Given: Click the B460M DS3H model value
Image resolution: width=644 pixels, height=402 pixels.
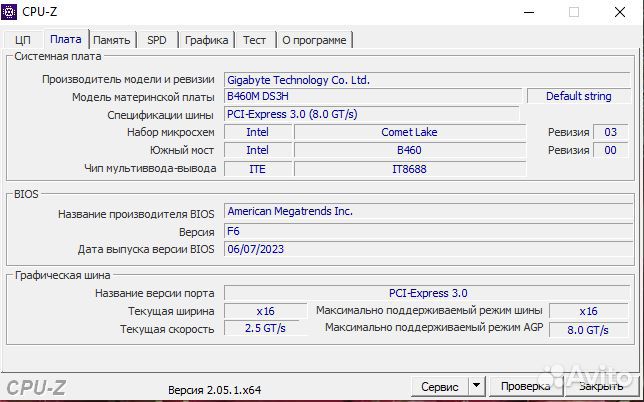Looking at the screenshot, I should pyautogui.click(x=373, y=96).
